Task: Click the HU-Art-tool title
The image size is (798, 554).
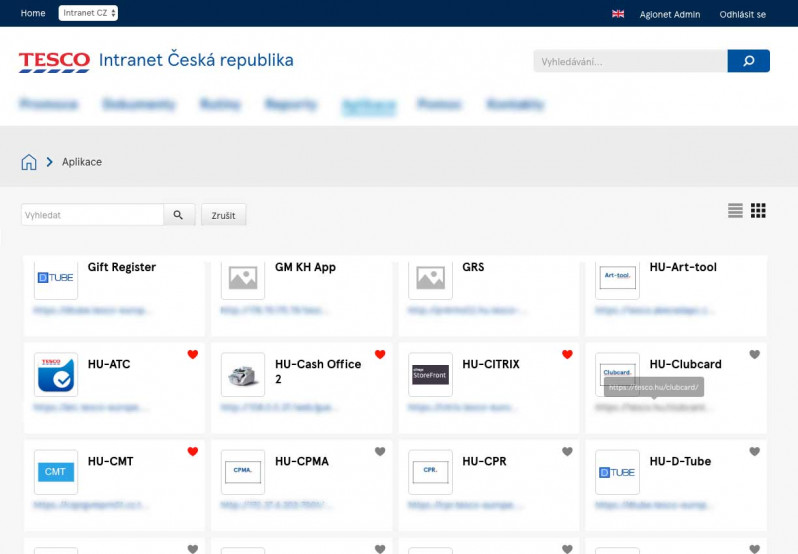Action: tap(683, 267)
